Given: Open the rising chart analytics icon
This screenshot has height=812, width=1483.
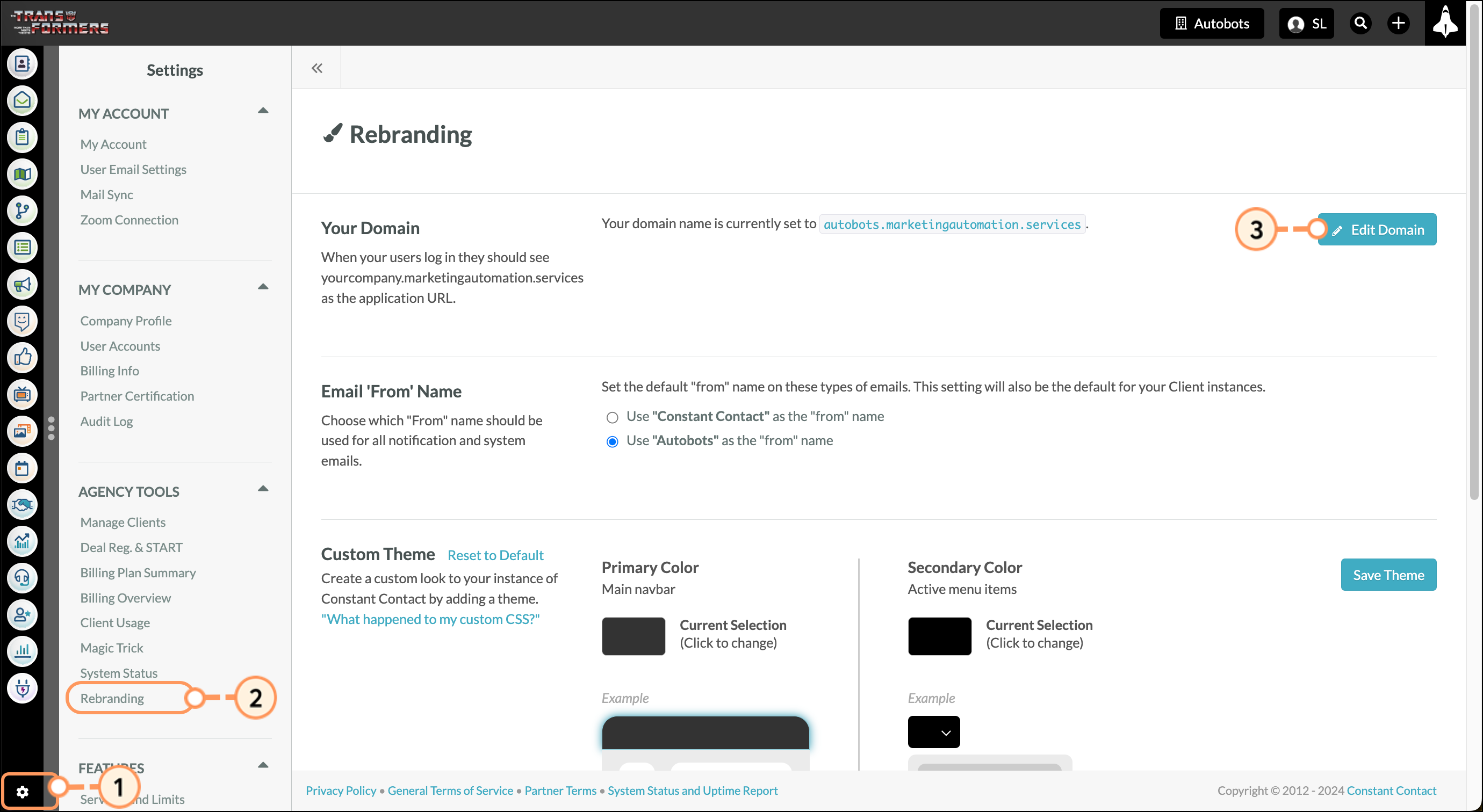Looking at the screenshot, I should click(22, 542).
